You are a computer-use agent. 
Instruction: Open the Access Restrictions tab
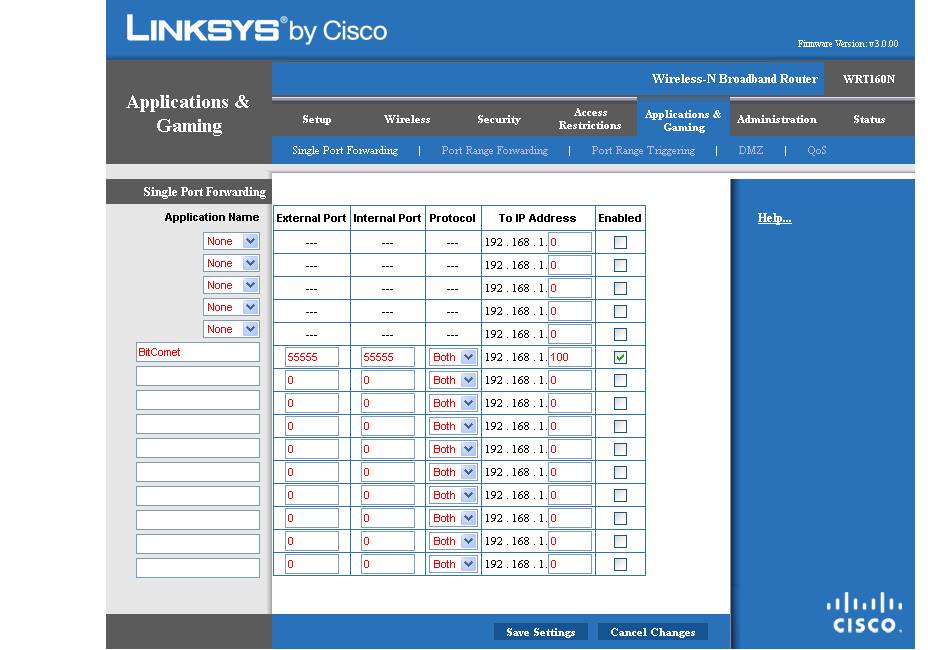(590, 119)
